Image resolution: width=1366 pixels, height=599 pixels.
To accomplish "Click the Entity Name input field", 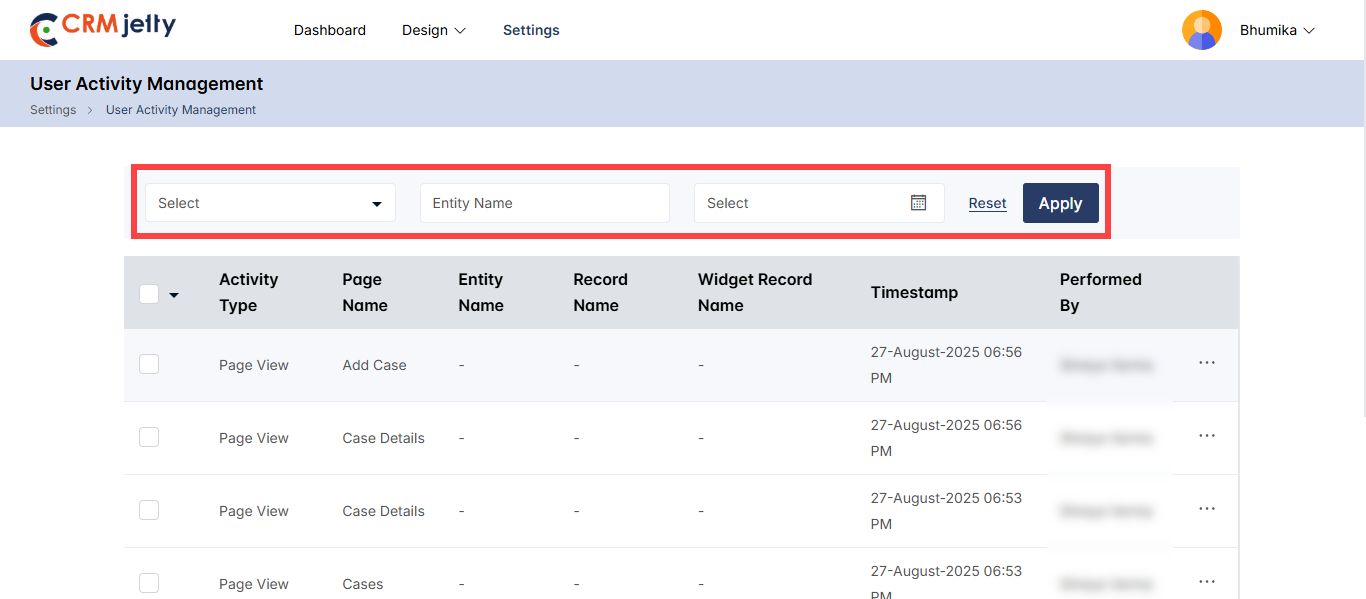I will click(x=544, y=203).
